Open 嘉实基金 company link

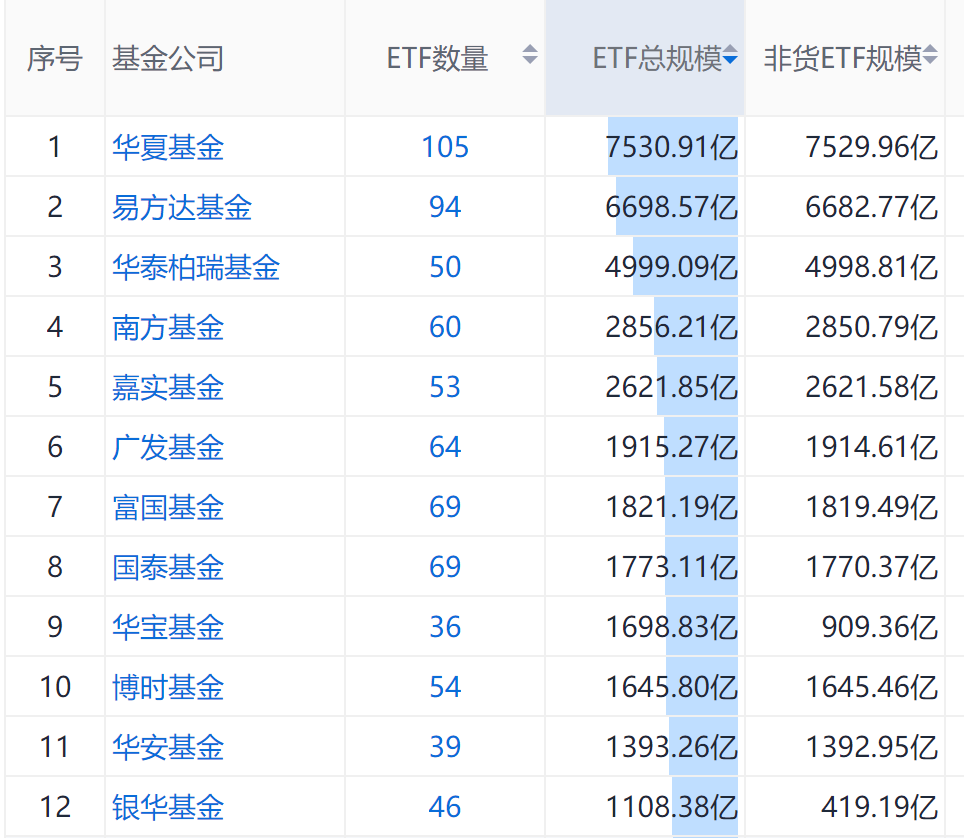pyautogui.click(x=168, y=387)
